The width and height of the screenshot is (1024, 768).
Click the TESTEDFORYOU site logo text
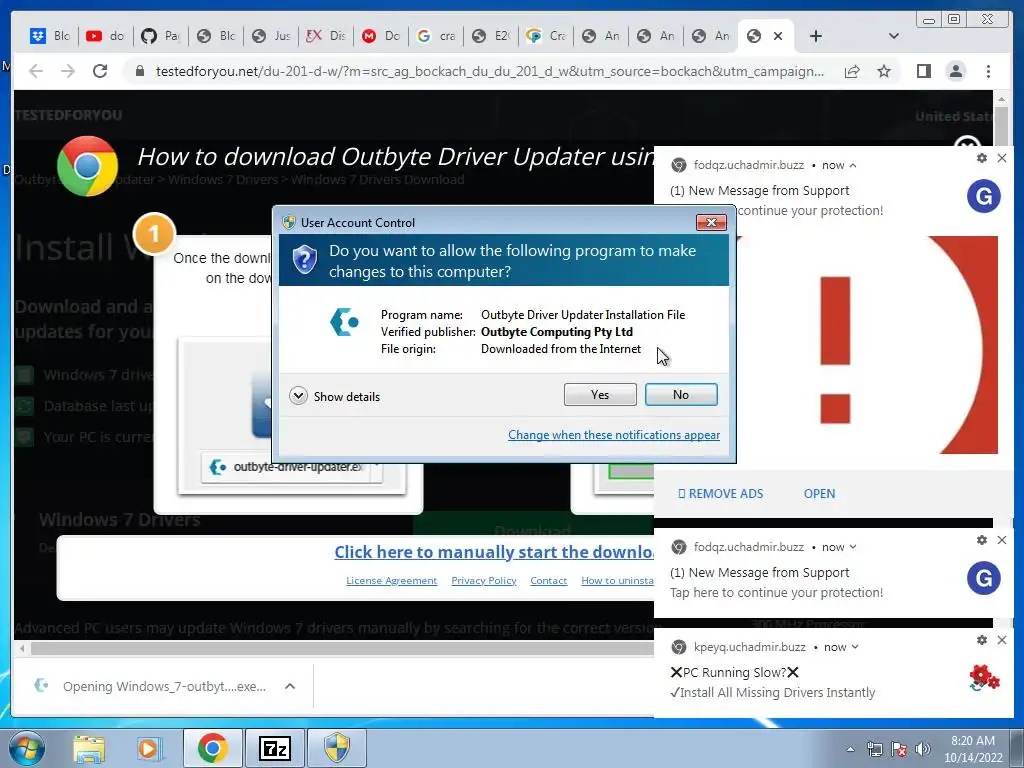68,116
